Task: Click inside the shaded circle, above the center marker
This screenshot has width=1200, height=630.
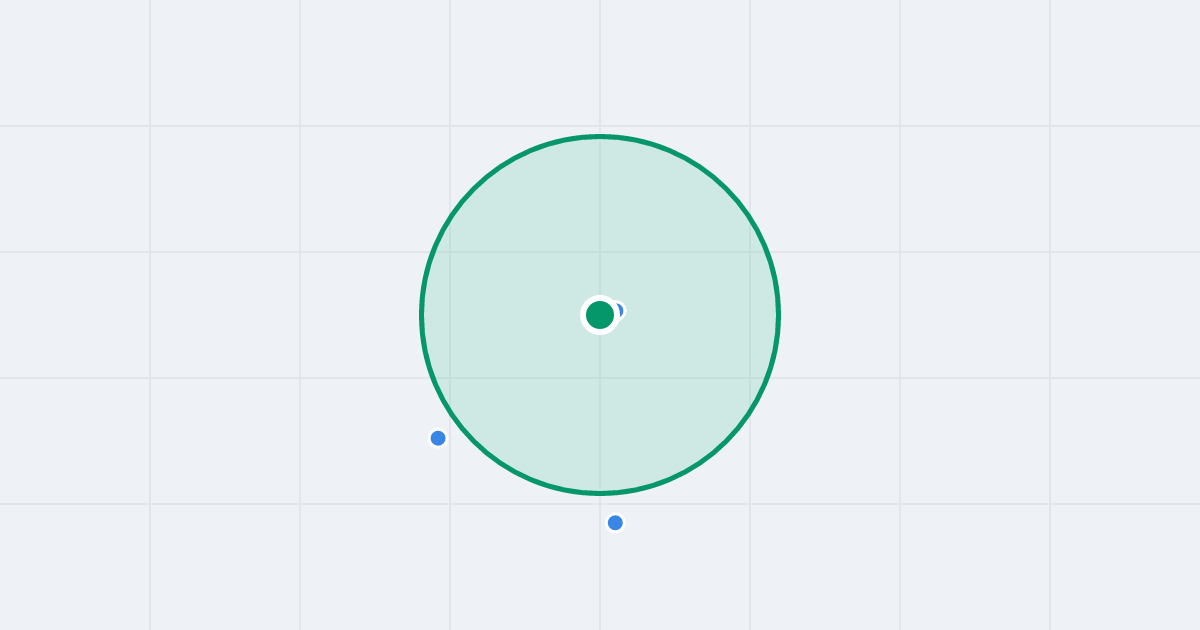Action: pyautogui.click(x=600, y=220)
